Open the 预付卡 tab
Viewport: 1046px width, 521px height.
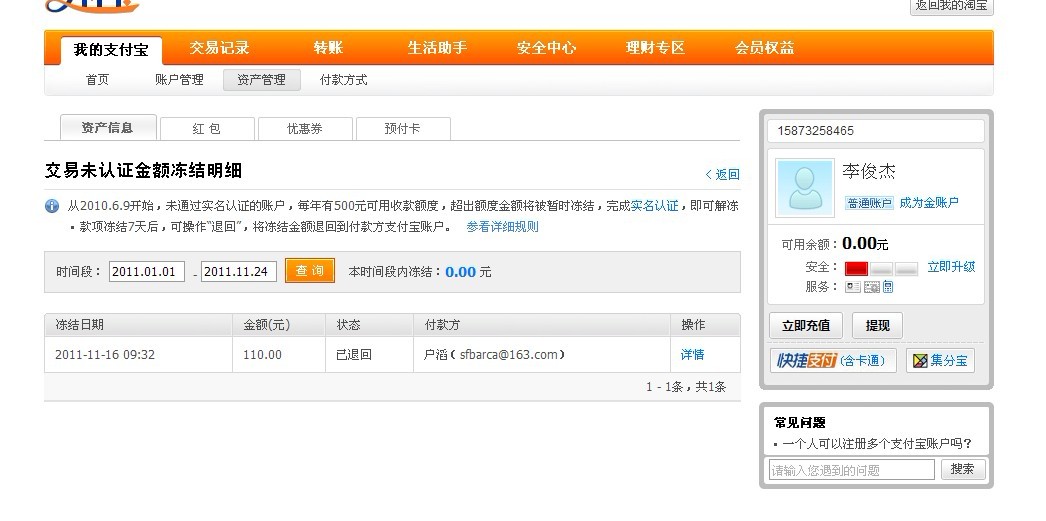pos(402,129)
